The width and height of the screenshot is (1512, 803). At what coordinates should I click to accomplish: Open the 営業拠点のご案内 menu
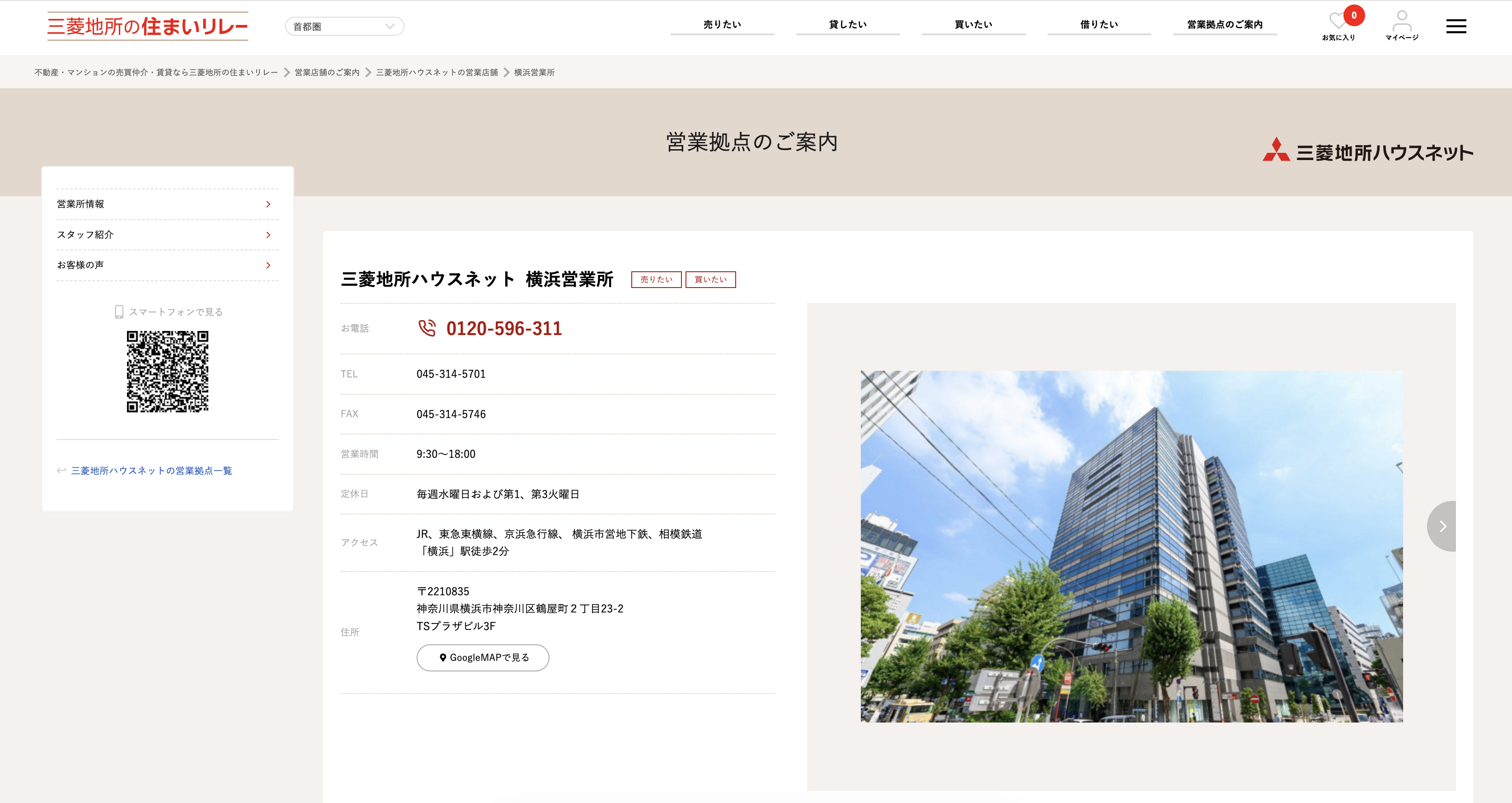(1225, 25)
